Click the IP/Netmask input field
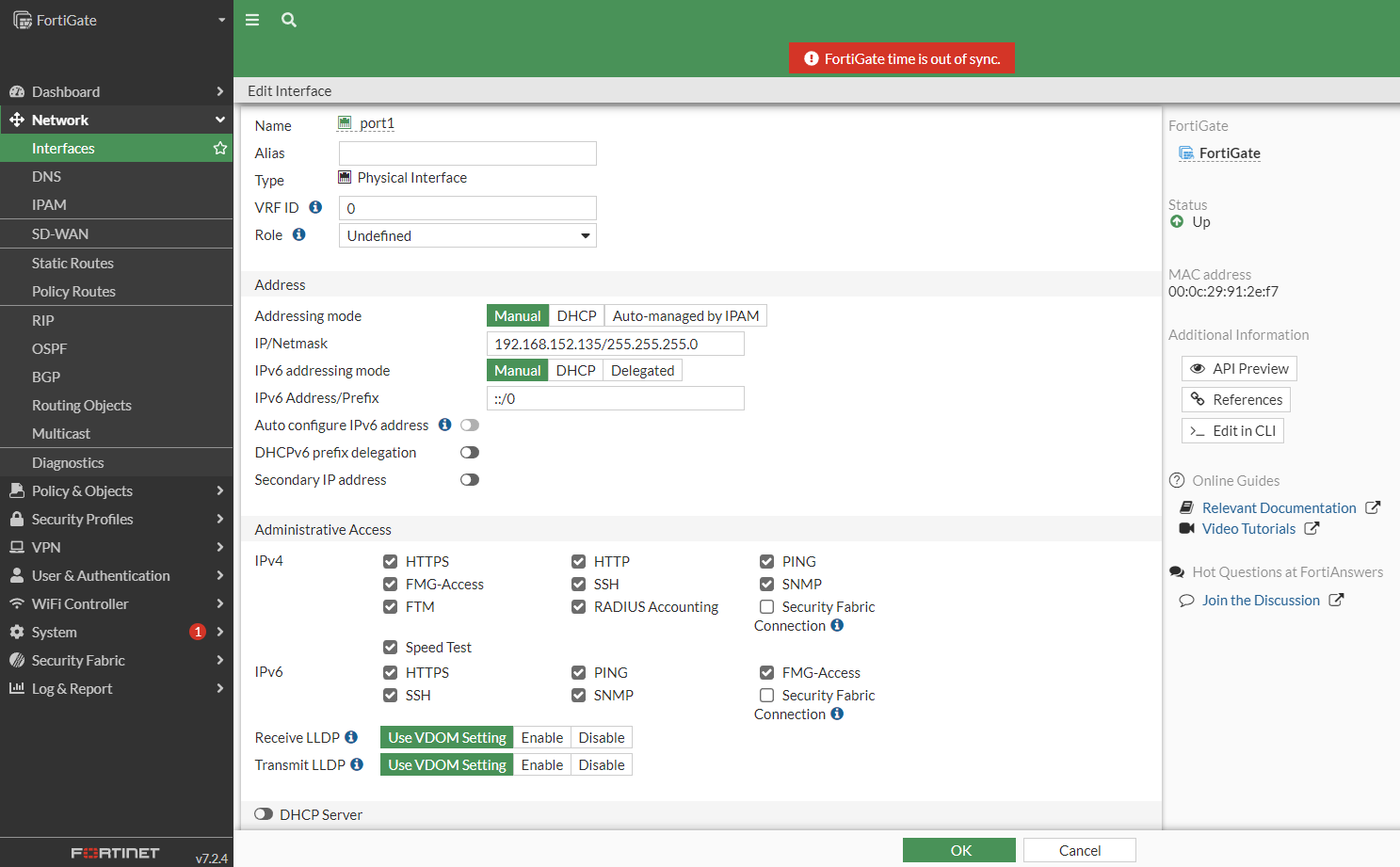Image resolution: width=1400 pixels, height=867 pixels. (616, 344)
